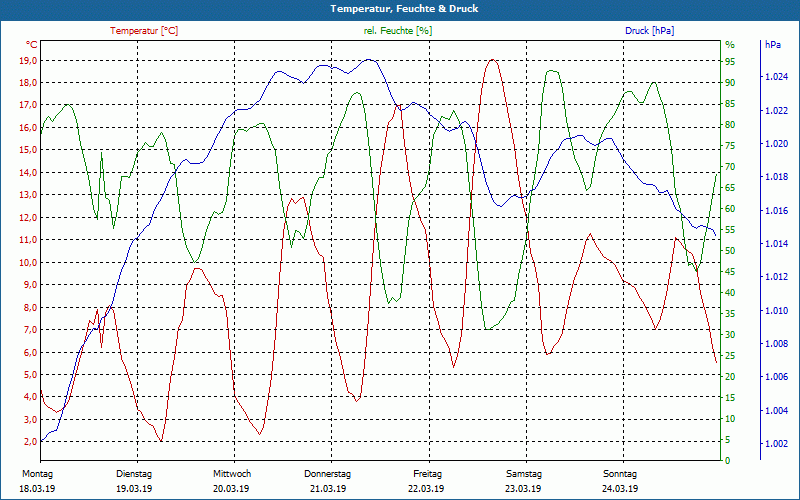Image resolution: width=800 pixels, height=500 pixels.
Task: Click the °C unit label on temperature axis
Action: pyautogui.click(x=31, y=45)
